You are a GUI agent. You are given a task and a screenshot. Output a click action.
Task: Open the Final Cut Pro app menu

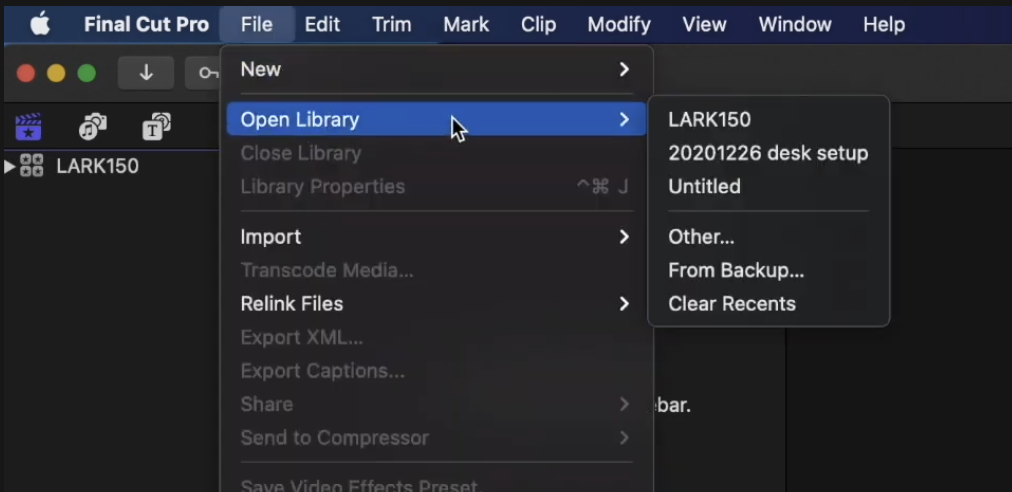(x=147, y=25)
